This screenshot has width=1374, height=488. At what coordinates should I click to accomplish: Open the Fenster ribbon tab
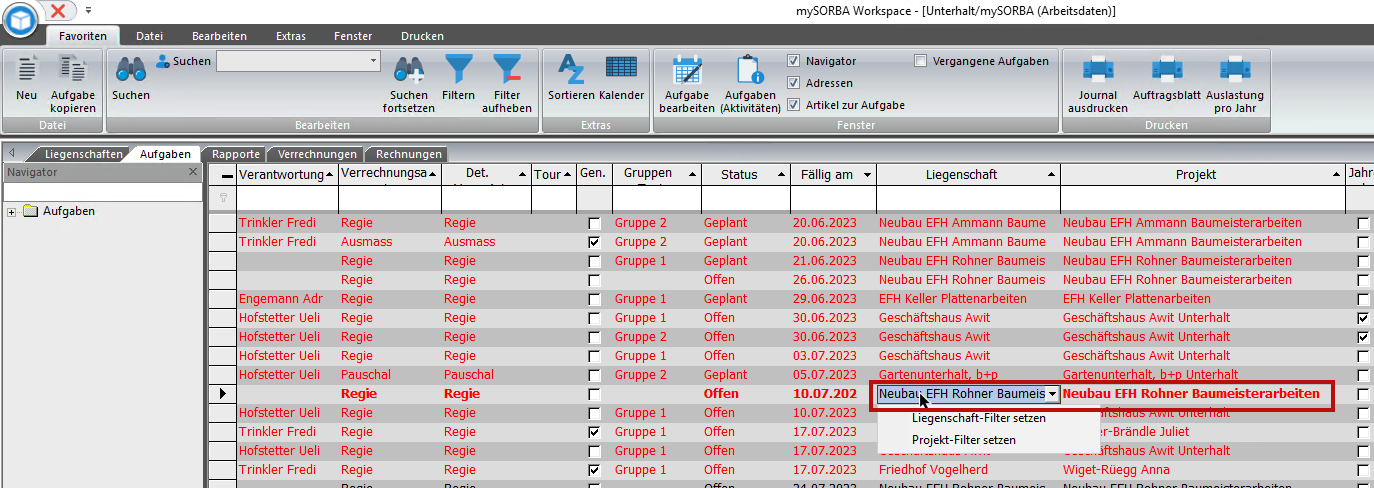[x=354, y=36]
